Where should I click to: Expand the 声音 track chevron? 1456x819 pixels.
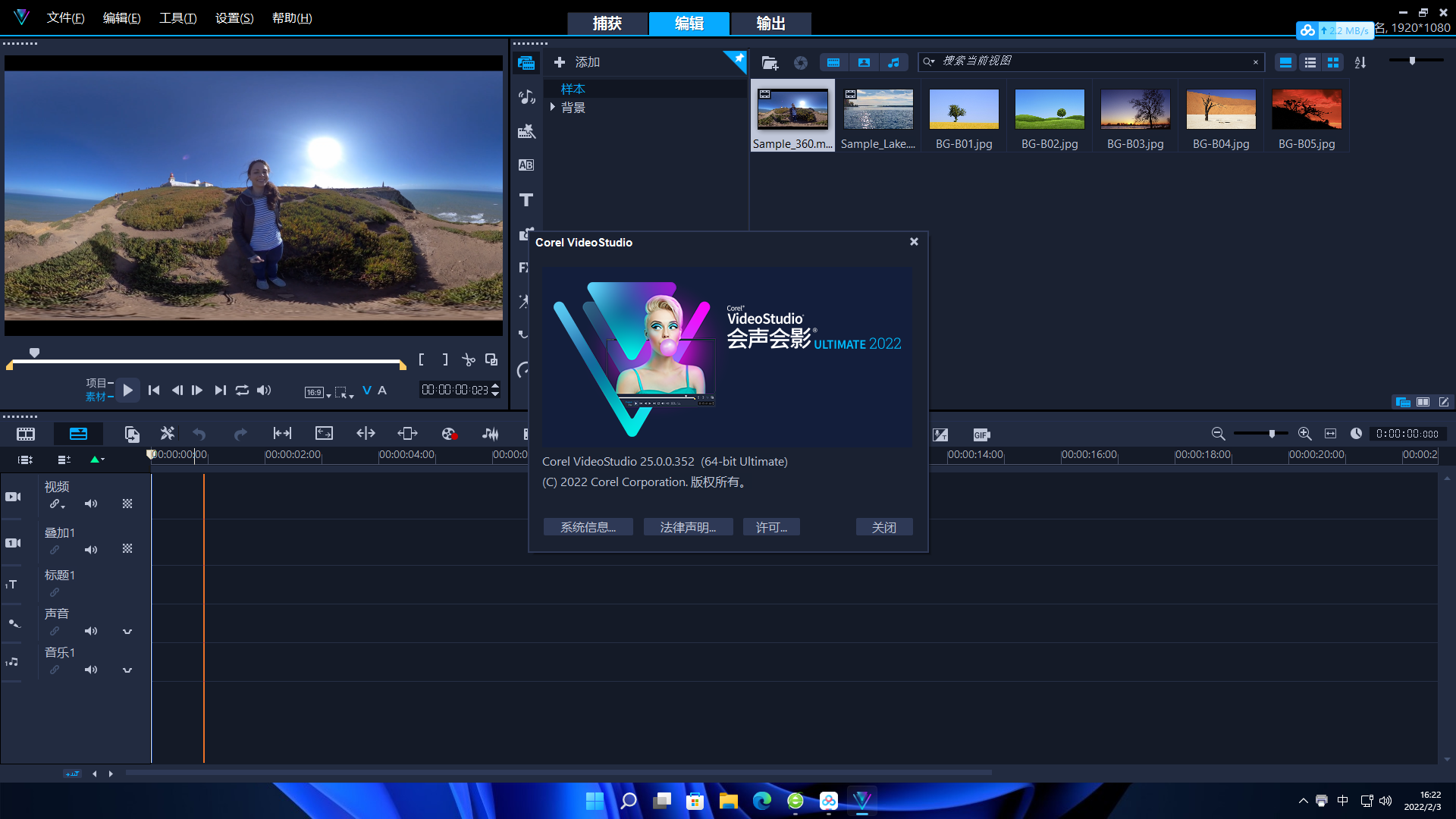tap(127, 631)
